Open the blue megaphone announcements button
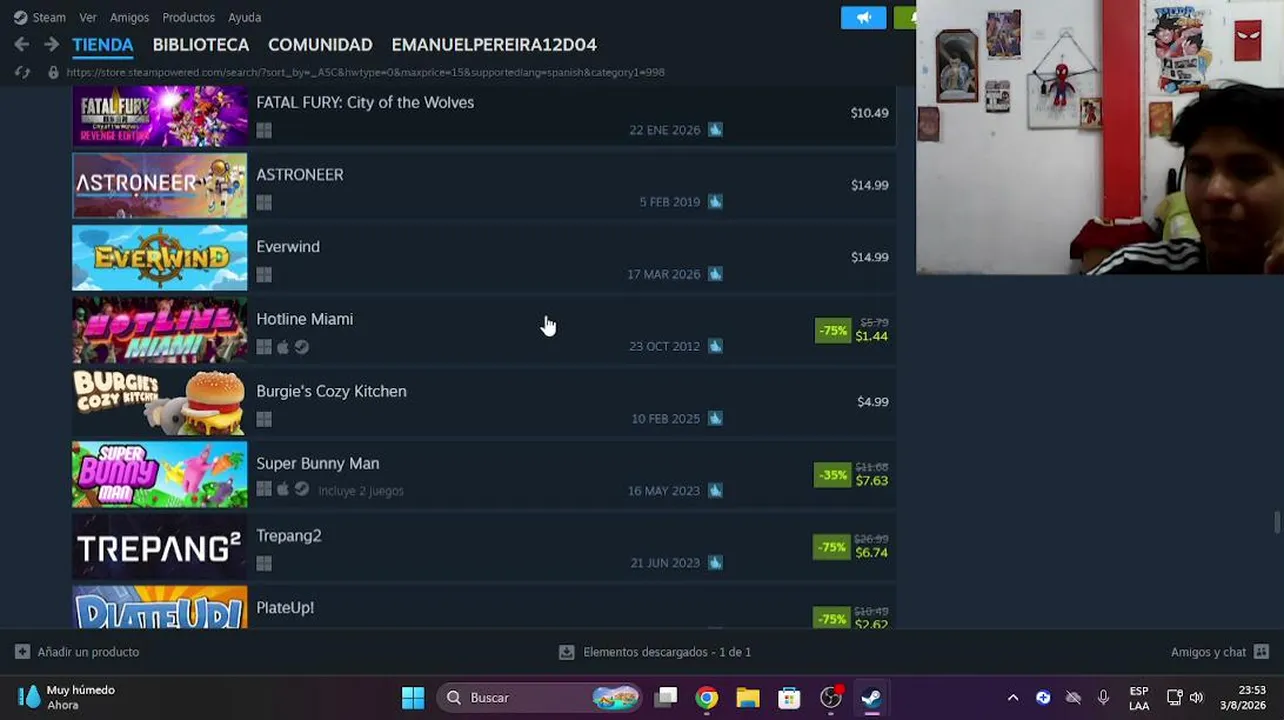Viewport: 1284px width, 720px height. tap(864, 17)
